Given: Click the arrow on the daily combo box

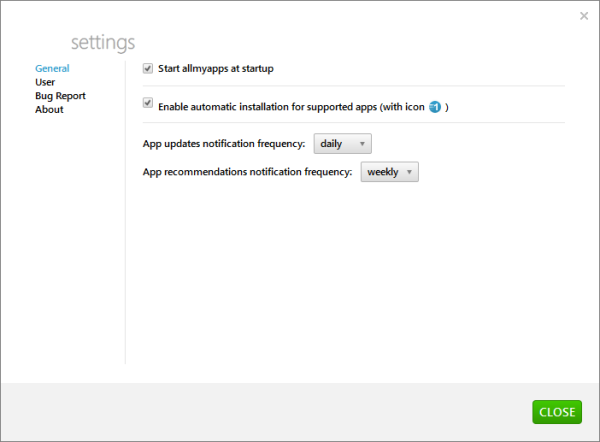Looking at the screenshot, I should coord(362,143).
